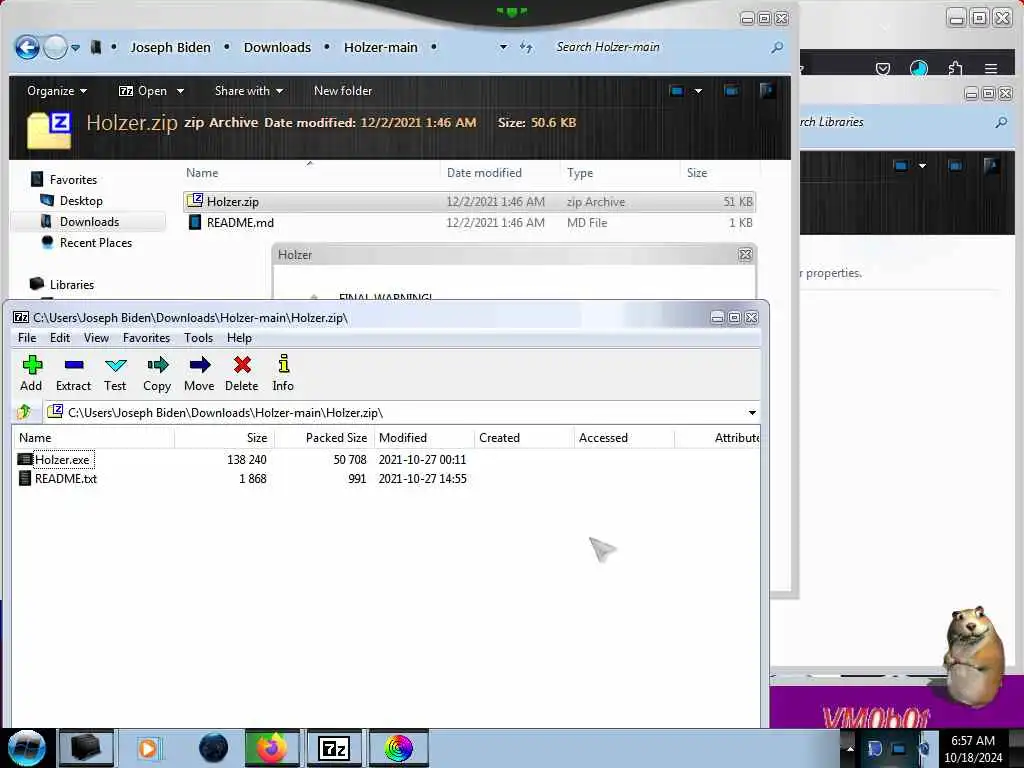Click the Add button in 7-Zip toolbar
The width and height of the screenshot is (1024, 768).
[31, 373]
